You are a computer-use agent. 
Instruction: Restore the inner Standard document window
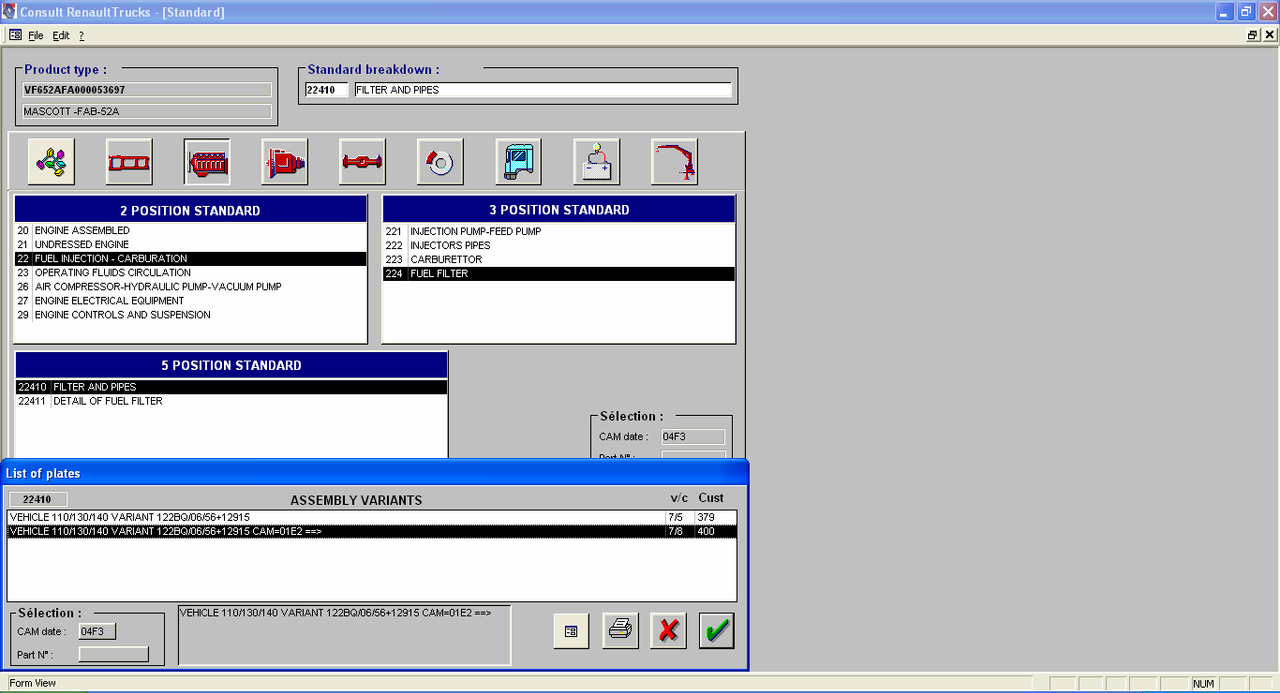click(x=1253, y=35)
